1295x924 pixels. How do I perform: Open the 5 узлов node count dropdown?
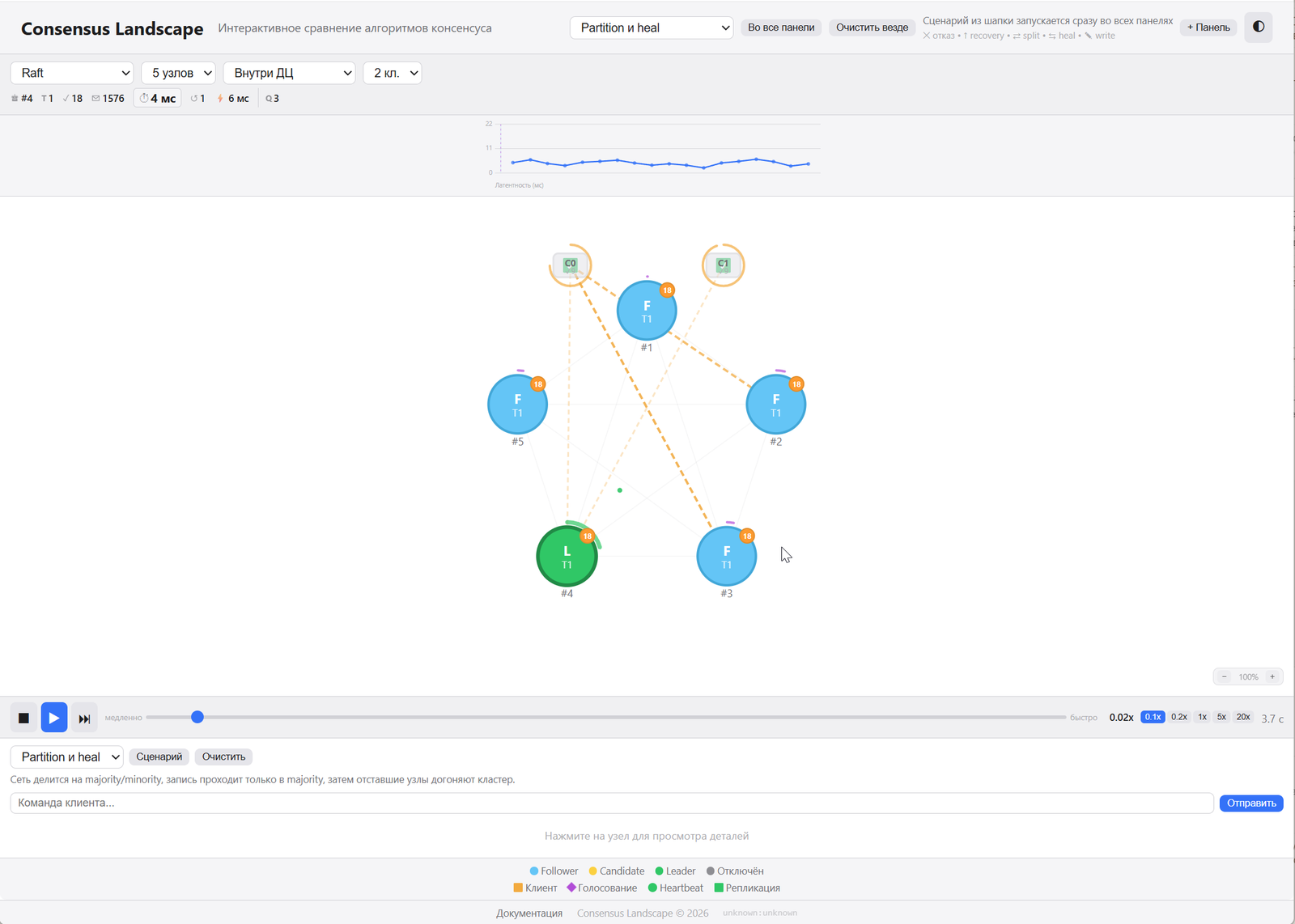[x=178, y=73]
